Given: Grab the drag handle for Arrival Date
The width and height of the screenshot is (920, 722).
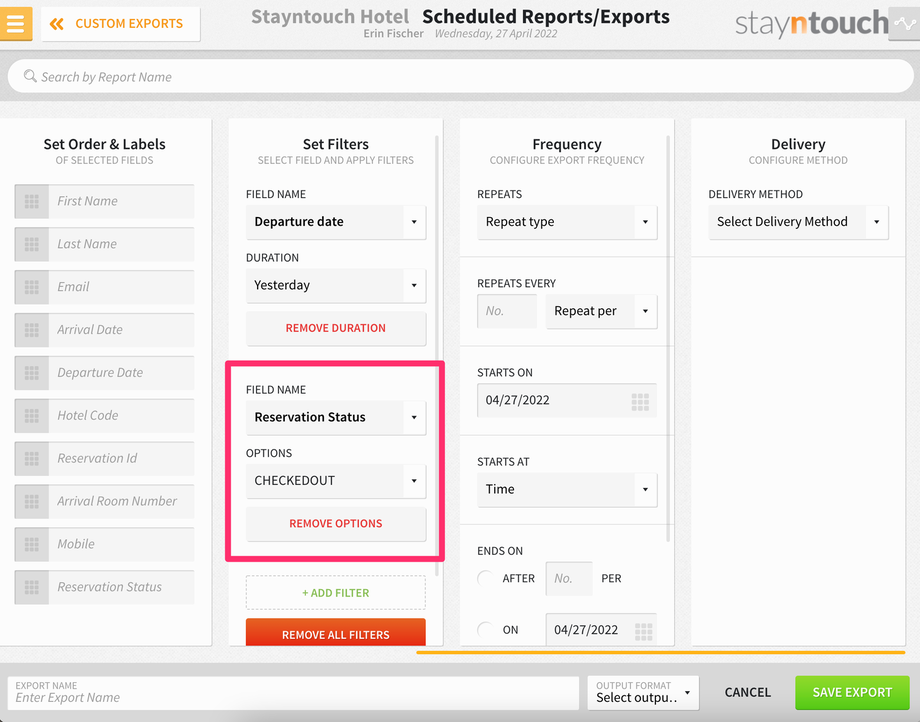Looking at the screenshot, I should 32,330.
